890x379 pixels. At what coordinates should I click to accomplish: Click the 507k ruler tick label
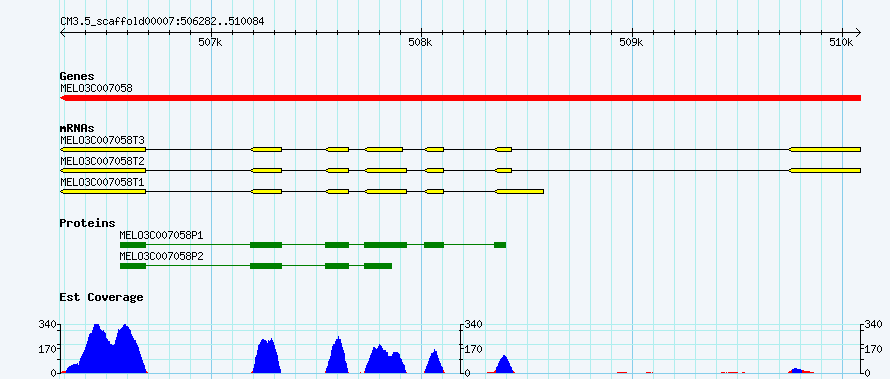(211, 42)
